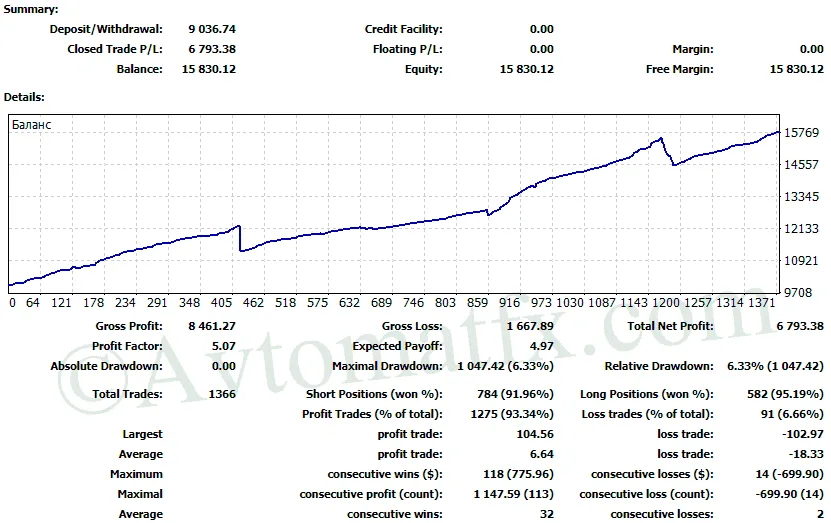This screenshot has height=523, width=831.
Task: Click the Summary heading
Action: point(31,10)
